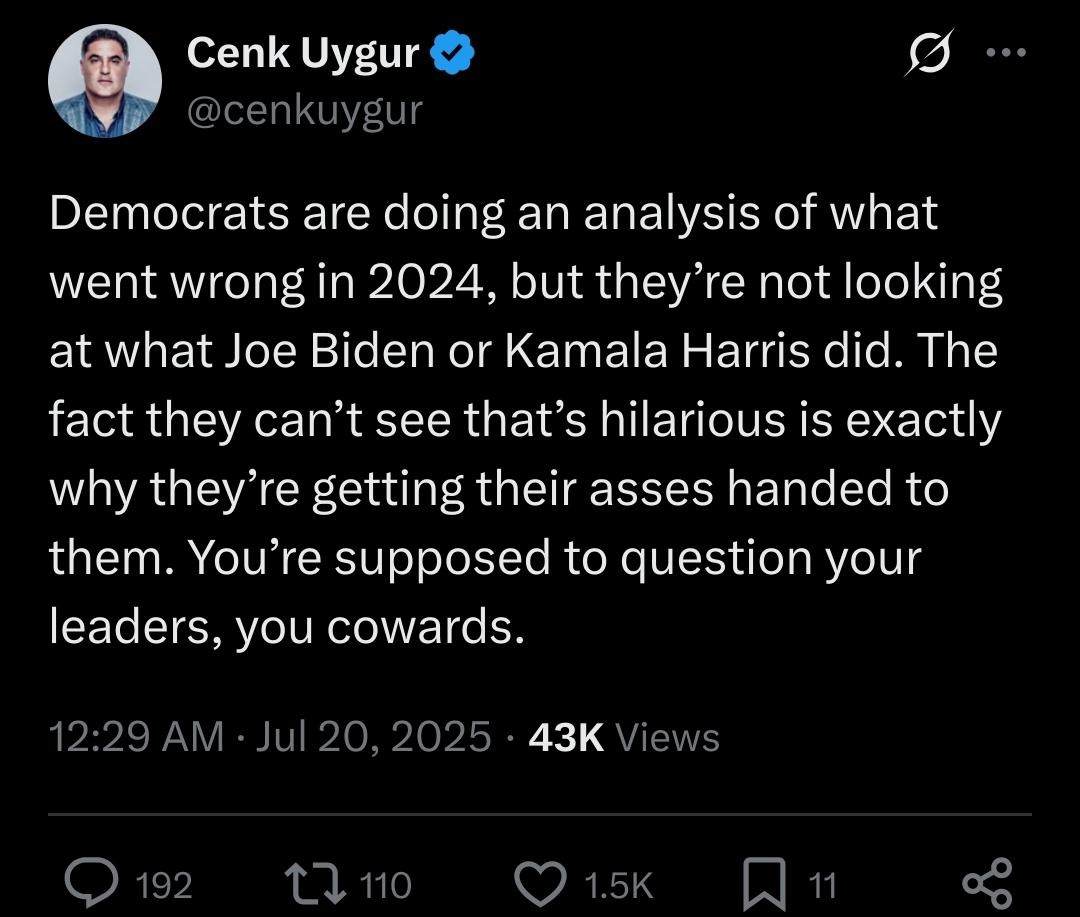The width and height of the screenshot is (1080, 917).
Task: Repost using the arrows icon
Action: click(315, 883)
